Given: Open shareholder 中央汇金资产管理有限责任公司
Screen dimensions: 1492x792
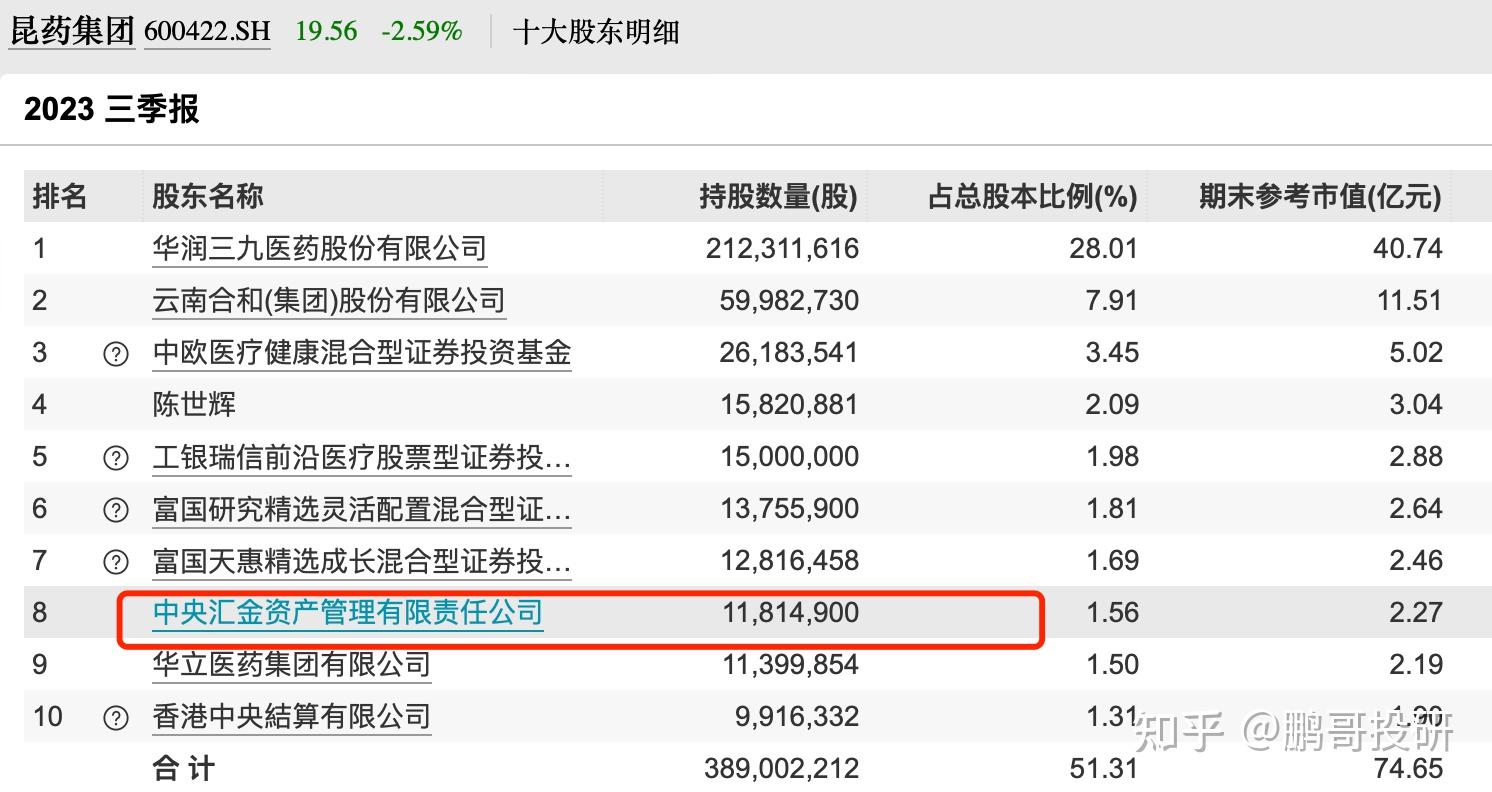Looking at the screenshot, I should point(347,612).
